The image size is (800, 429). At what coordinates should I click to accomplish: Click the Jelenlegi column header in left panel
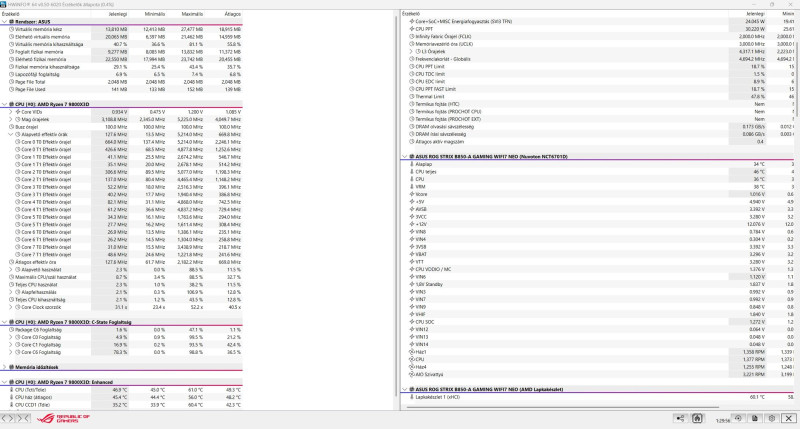pyautogui.click(x=118, y=14)
